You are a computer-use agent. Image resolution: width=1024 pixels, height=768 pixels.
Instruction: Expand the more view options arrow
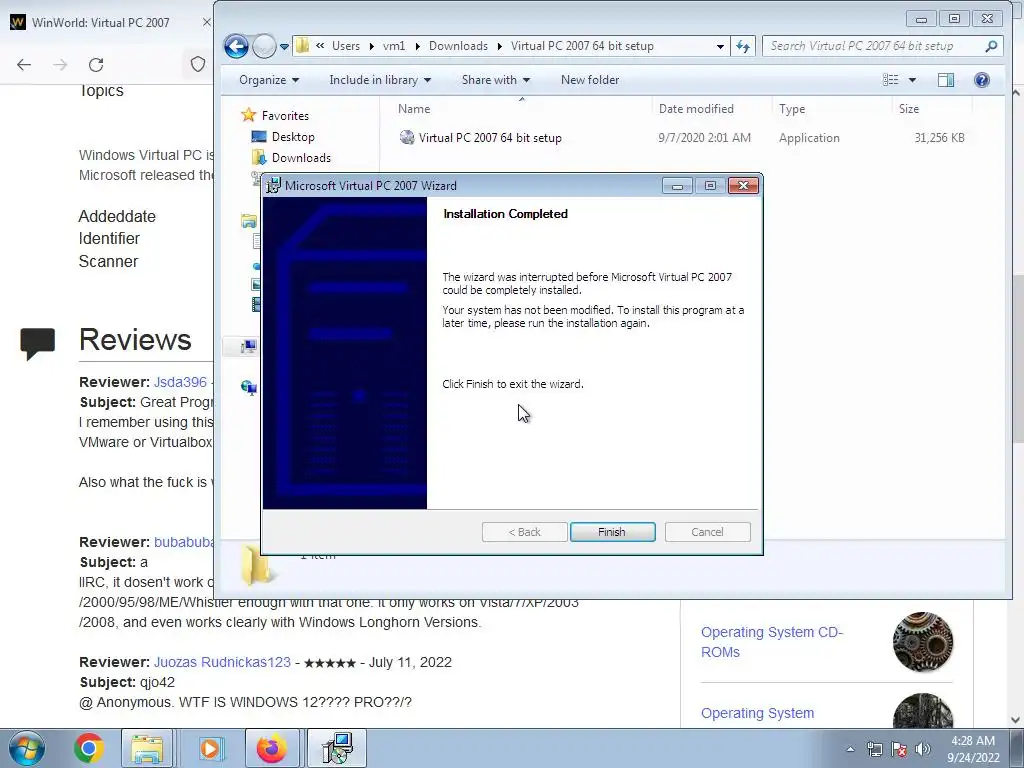912,80
